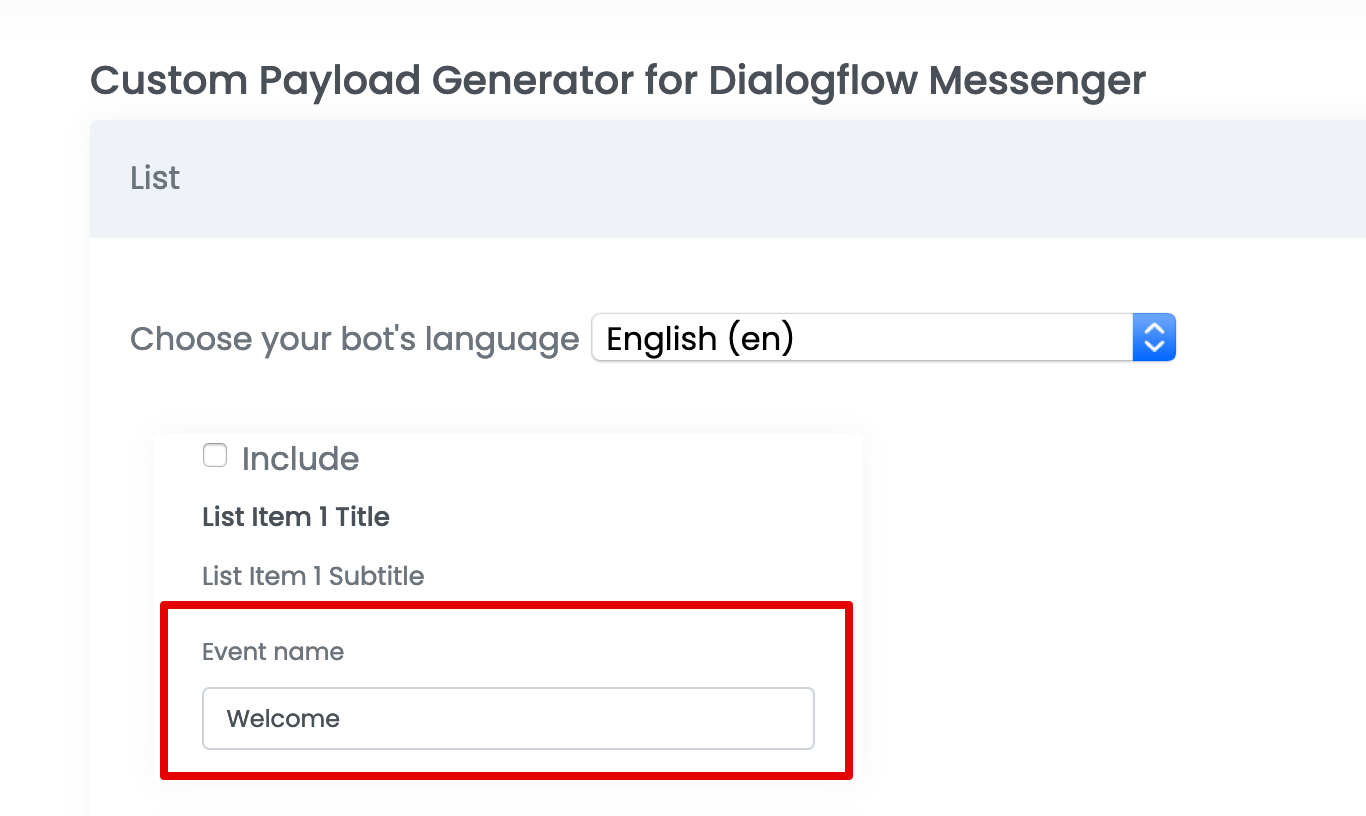Select the English (en) text in language combo box

700,339
